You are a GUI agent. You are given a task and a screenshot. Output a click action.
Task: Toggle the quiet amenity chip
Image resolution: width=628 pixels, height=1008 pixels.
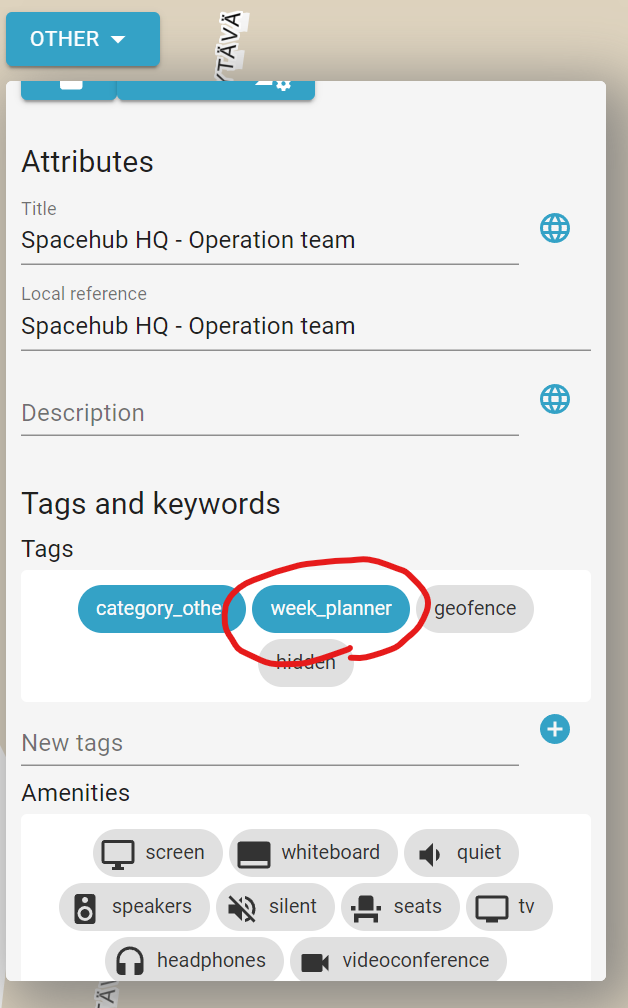coord(462,852)
